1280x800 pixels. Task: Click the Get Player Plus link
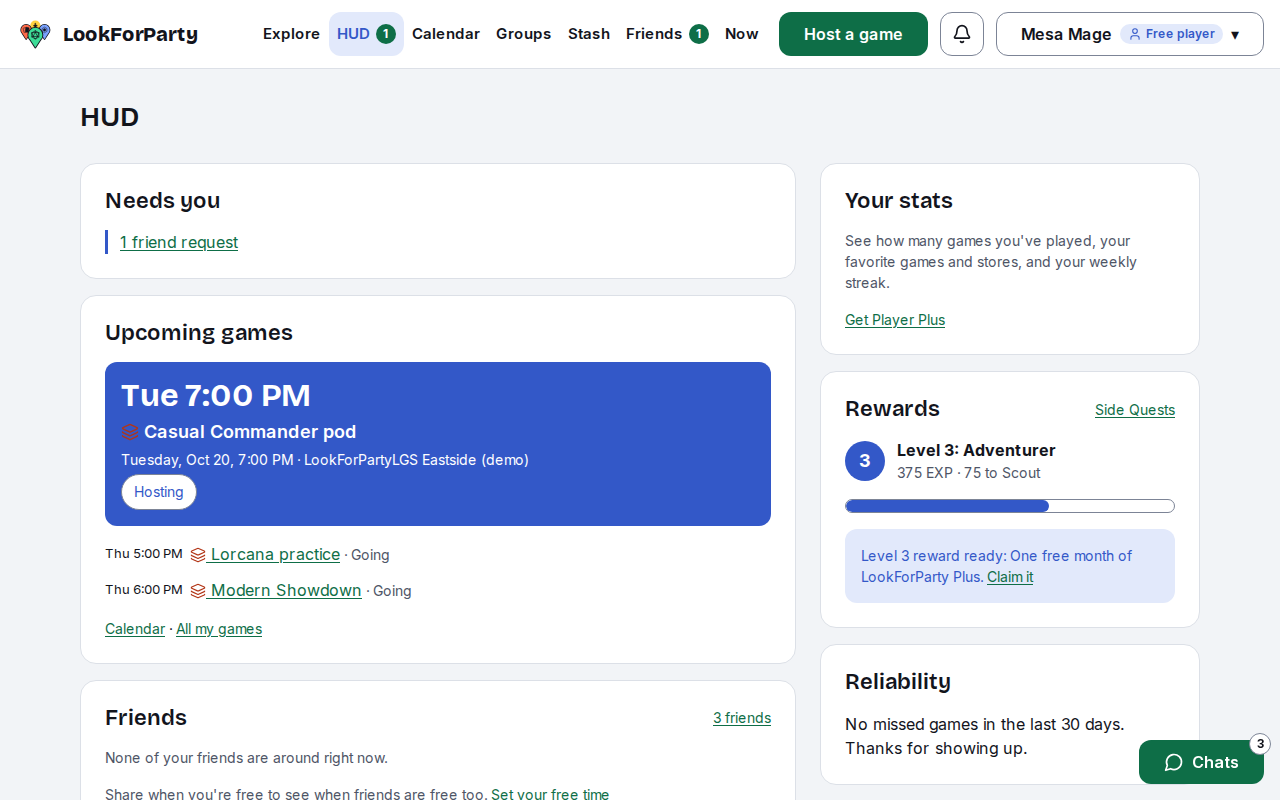pyautogui.click(x=895, y=320)
